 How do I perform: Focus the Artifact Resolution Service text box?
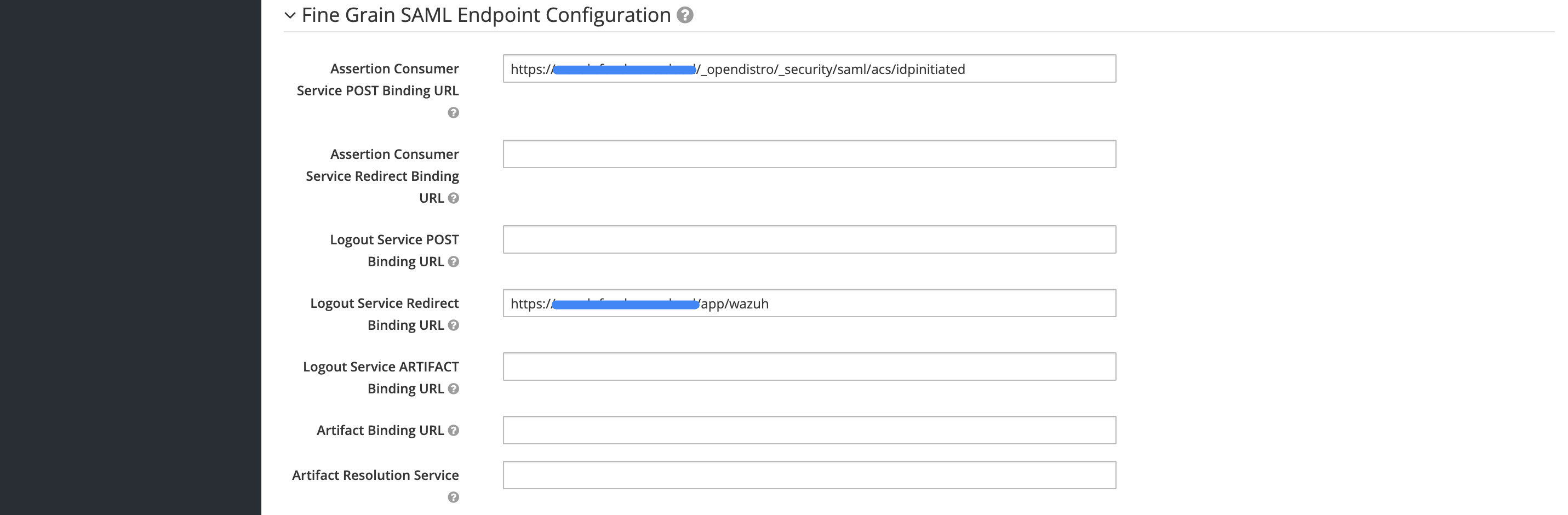click(x=809, y=475)
